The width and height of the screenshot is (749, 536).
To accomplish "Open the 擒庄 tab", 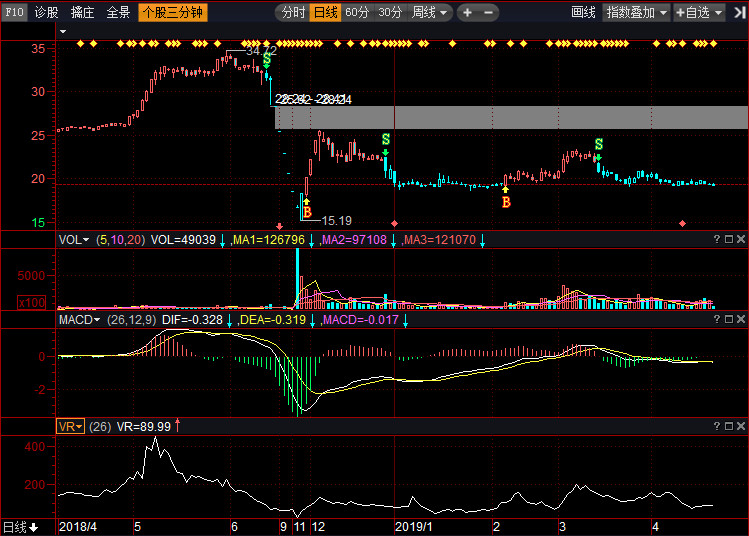I will [x=82, y=12].
